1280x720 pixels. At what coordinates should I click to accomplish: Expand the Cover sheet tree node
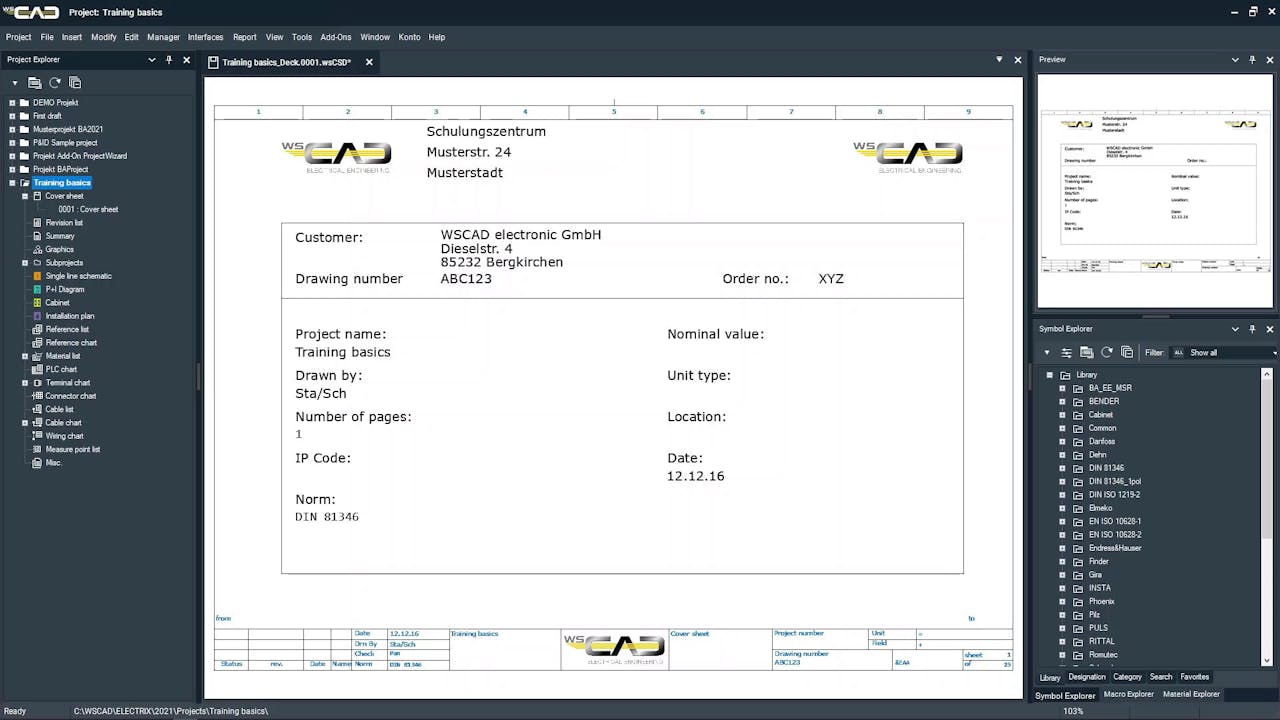[x=24, y=195]
